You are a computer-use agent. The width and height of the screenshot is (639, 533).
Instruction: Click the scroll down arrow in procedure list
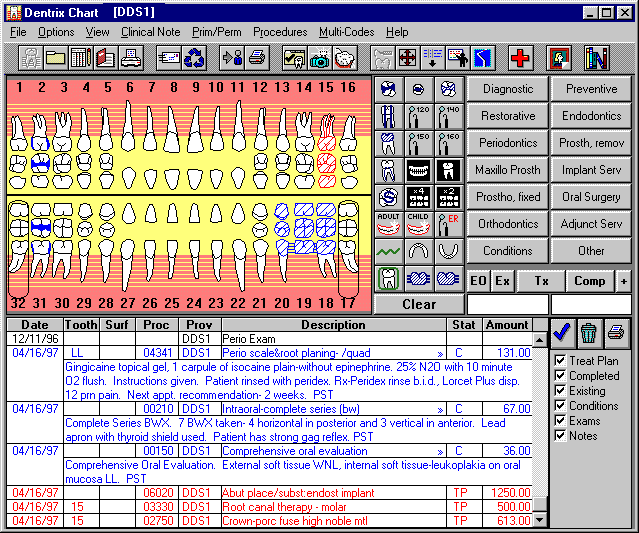540,519
